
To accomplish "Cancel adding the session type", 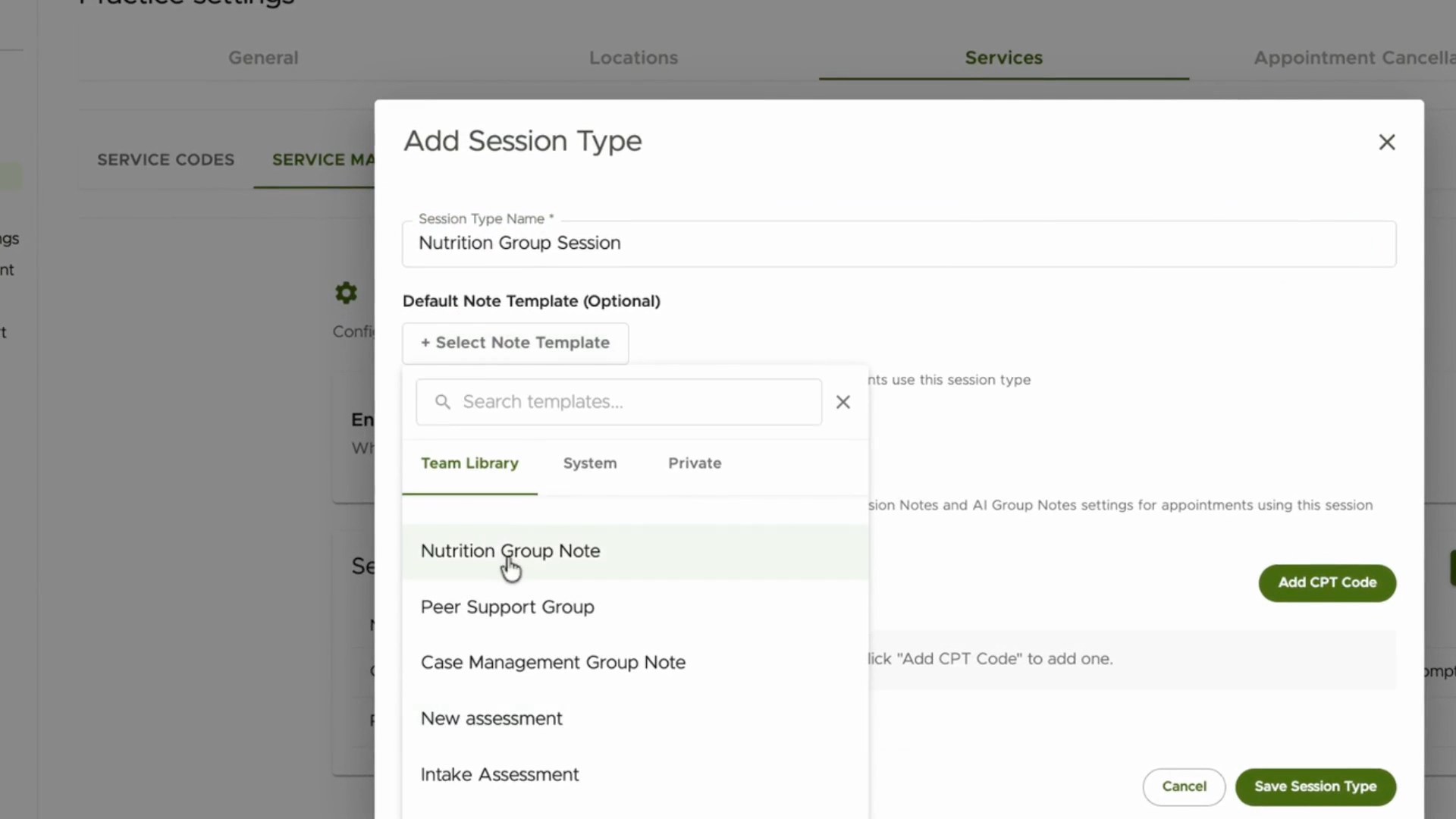I will point(1184,787).
